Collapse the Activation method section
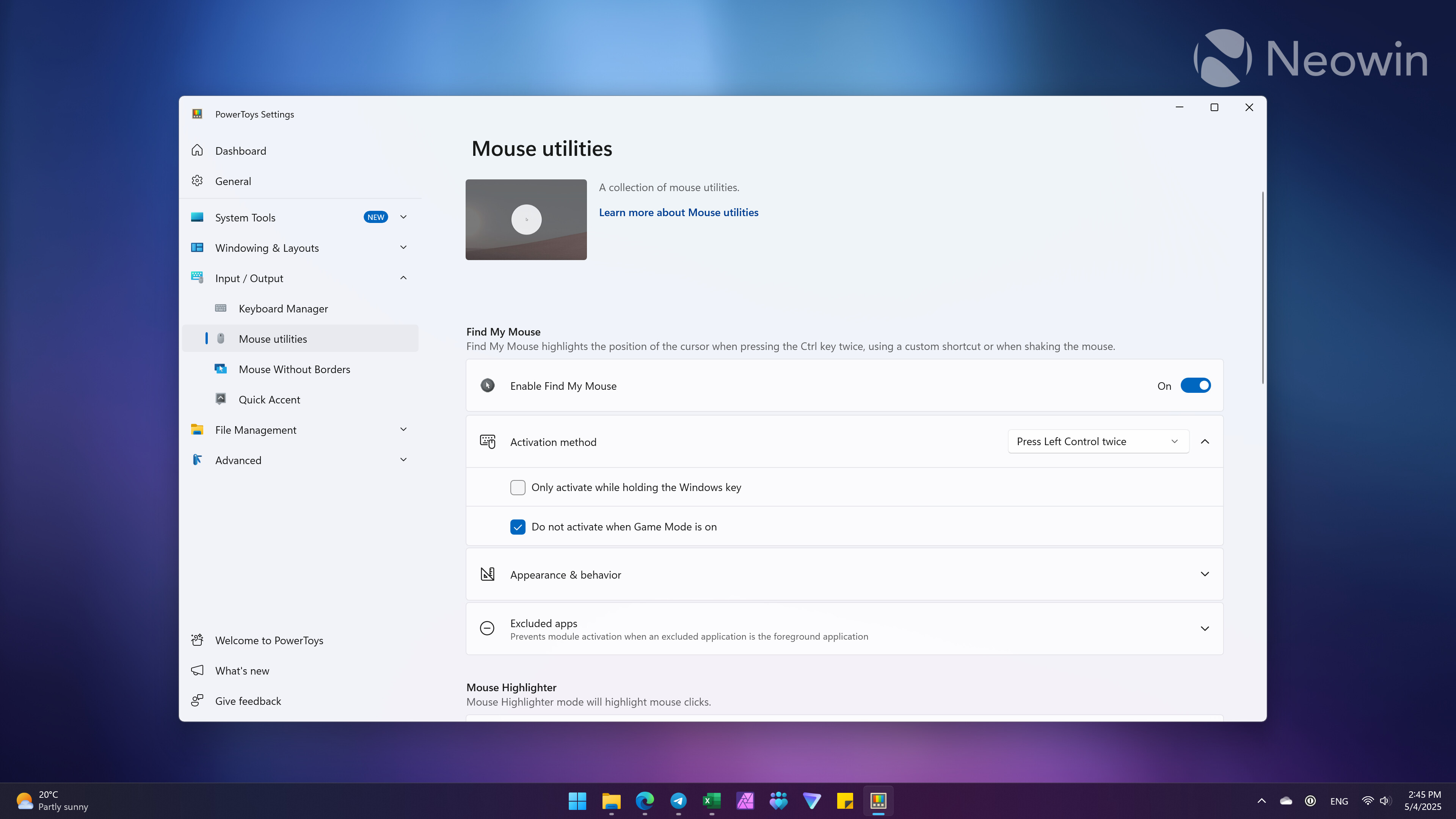Screen dimensions: 1456x819 (1205, 441)
